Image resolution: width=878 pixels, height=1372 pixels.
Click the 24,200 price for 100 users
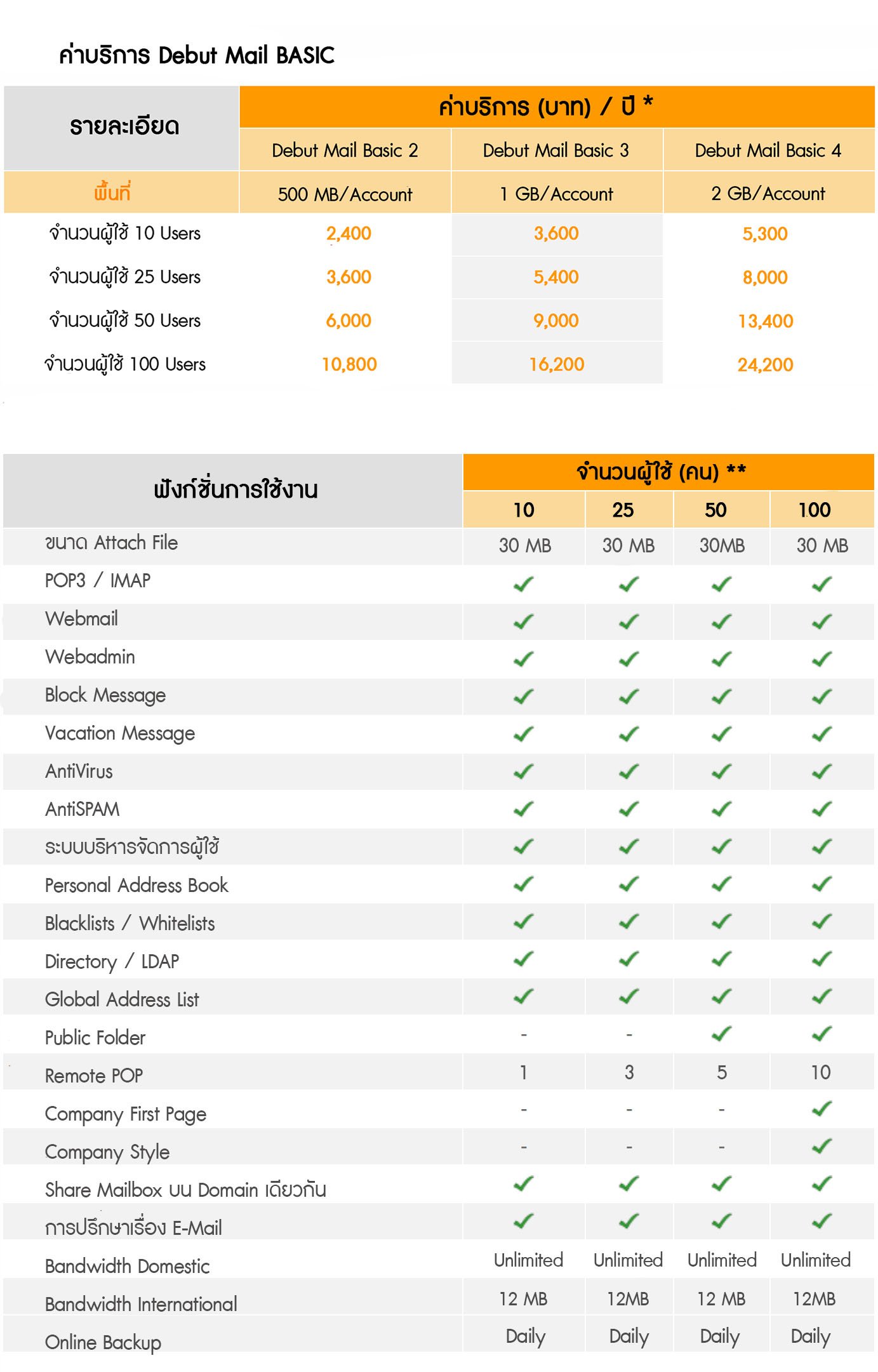[765, 364]
